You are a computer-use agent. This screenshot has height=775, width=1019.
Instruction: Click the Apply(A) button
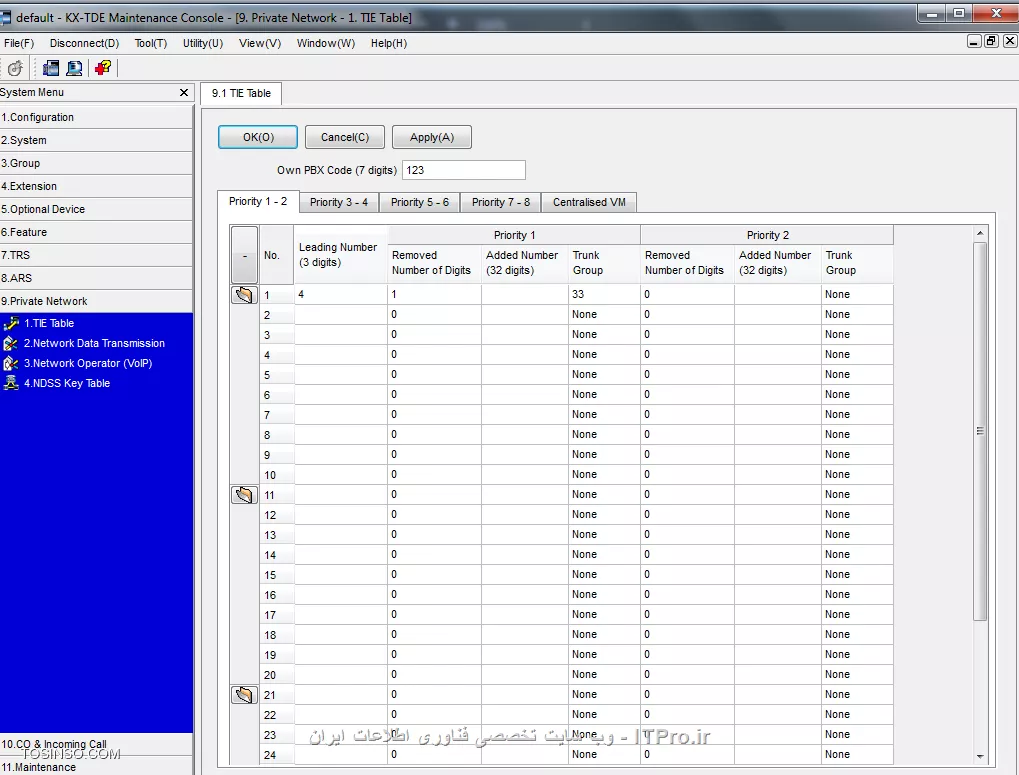pyautogui.click(x=432, y=137)
